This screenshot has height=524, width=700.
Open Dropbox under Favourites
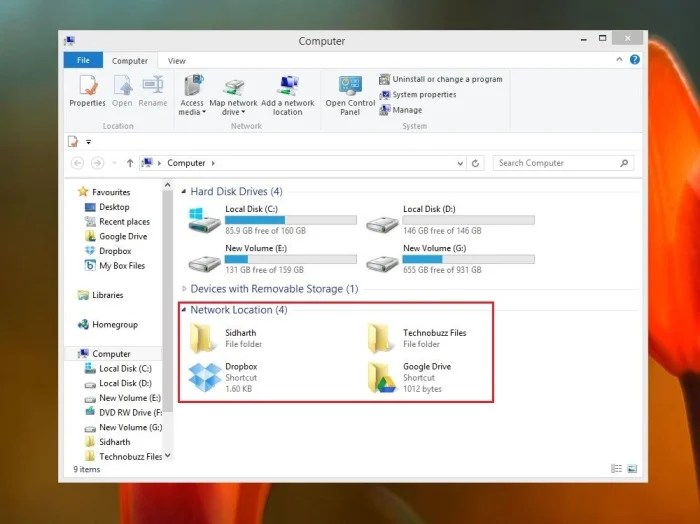click(108, 251)
